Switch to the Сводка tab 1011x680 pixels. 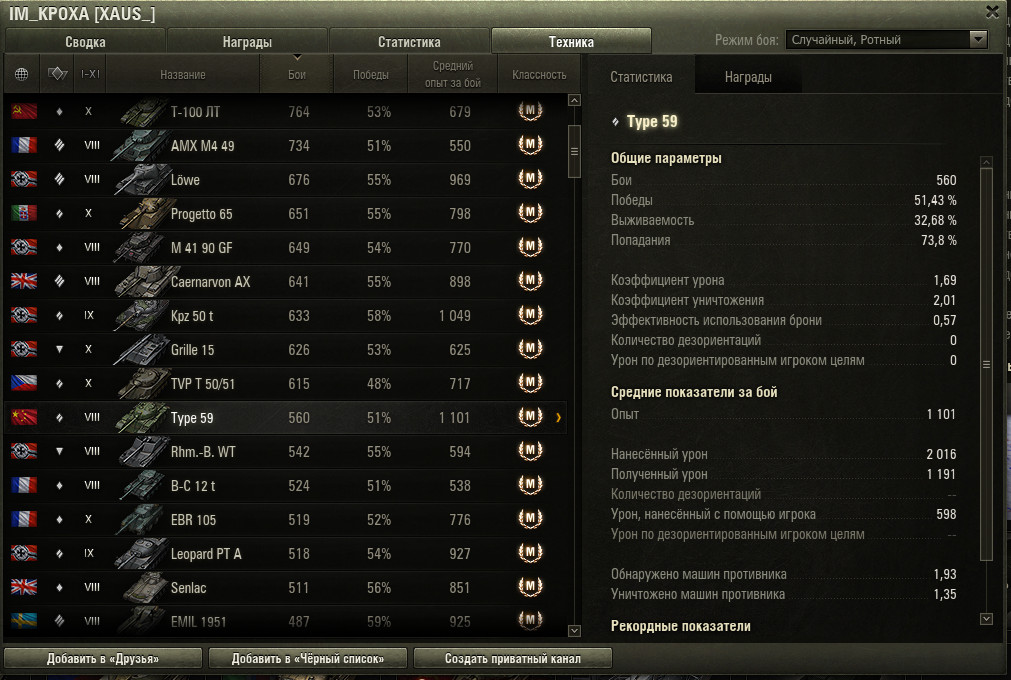[85, 42]
